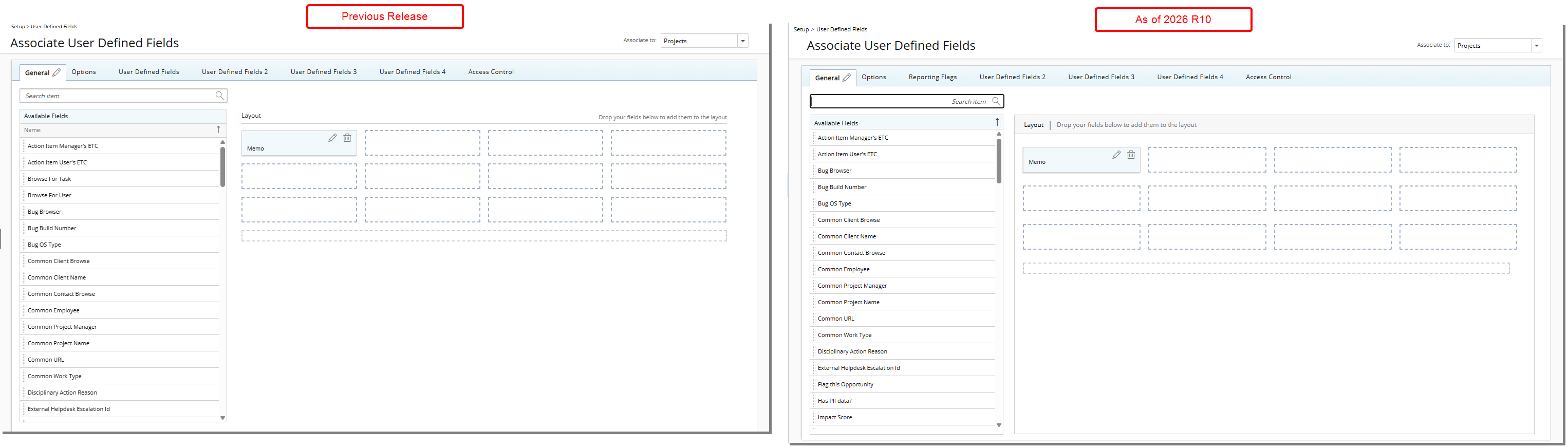Open User Defined Fields 4 tab, 2026 R10 panel
Screen dimensions: 1568x448
(1190, 77)
